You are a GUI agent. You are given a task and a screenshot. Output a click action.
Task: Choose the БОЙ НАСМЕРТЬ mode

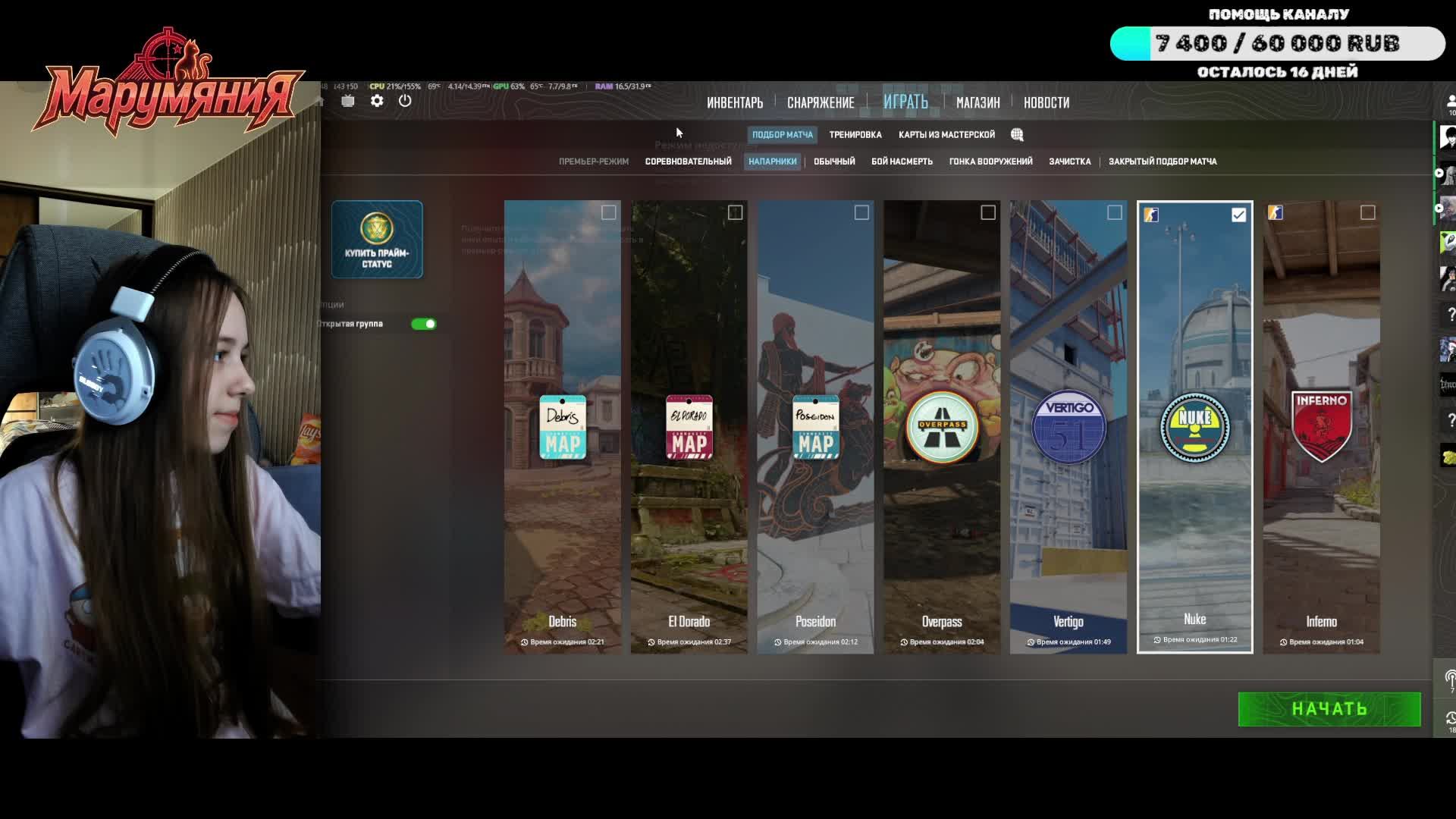(x=902, y=162)
